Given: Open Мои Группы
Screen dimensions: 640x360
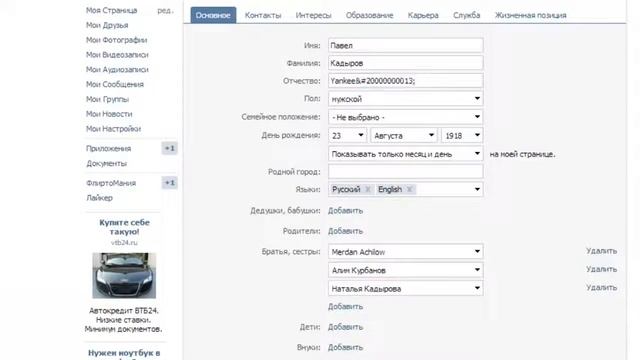Looking at the screenshot, I should [107, 99].
